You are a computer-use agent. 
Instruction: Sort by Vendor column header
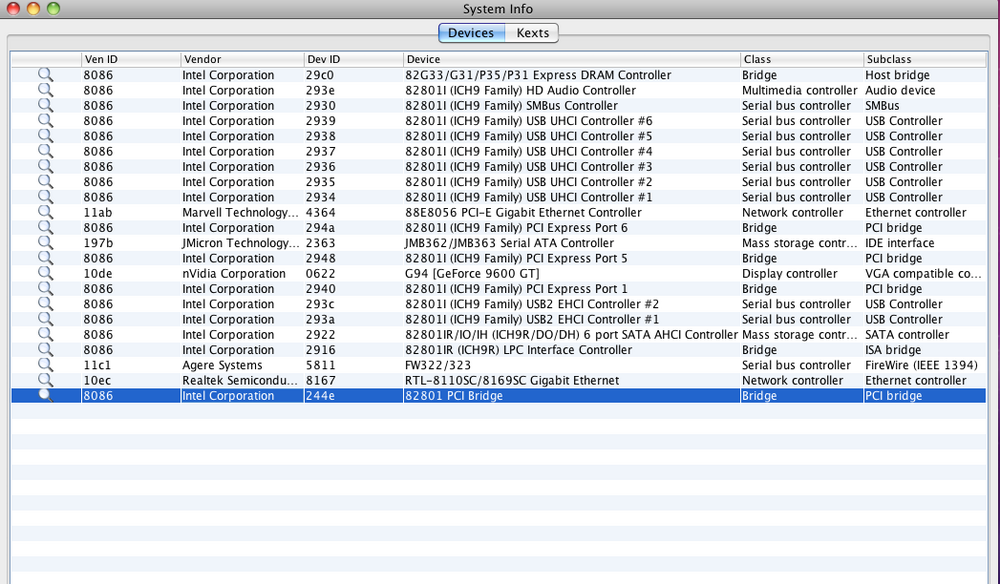coord(241,60)
